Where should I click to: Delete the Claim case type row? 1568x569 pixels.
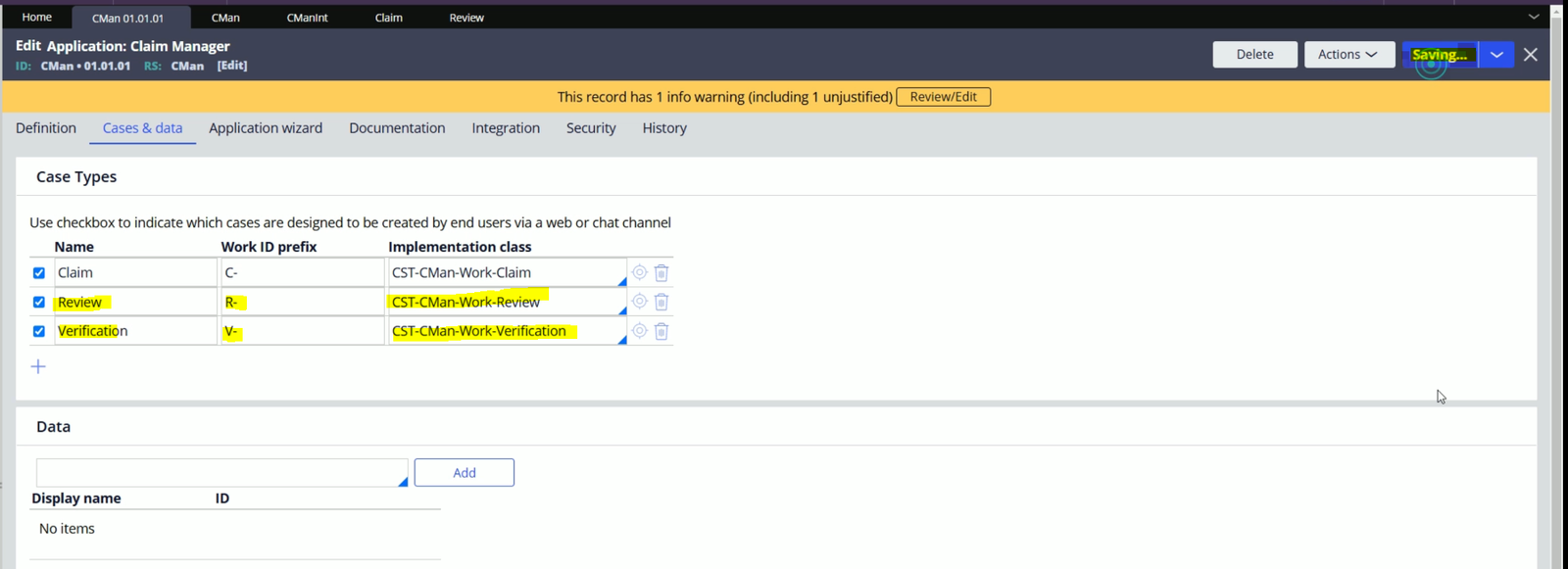tap(661, 273)
